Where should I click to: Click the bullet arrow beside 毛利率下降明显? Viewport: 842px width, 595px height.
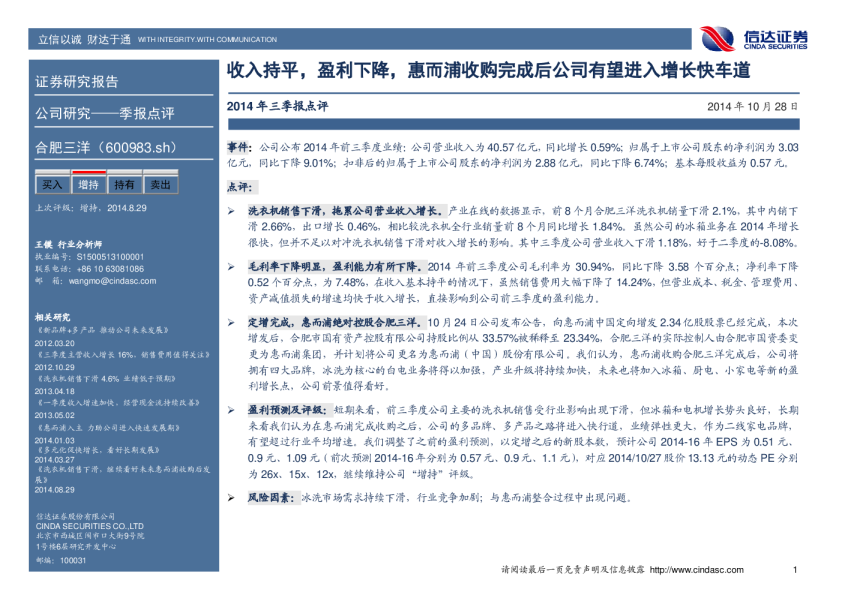pos(231,268)
